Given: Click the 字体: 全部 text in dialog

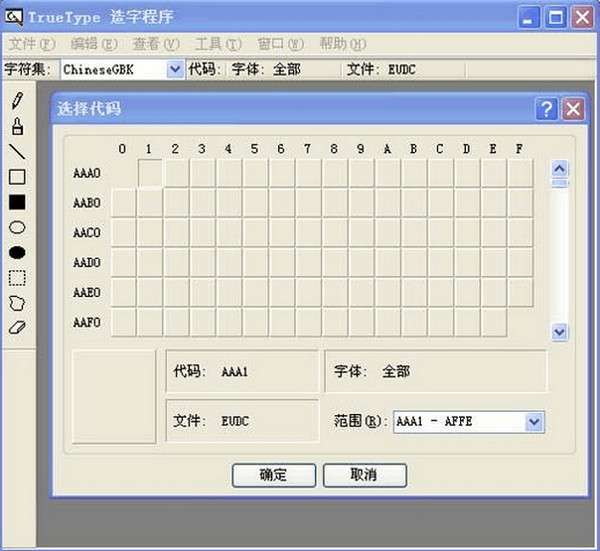Looking at the screenshot, I should (x=372, y=371).
